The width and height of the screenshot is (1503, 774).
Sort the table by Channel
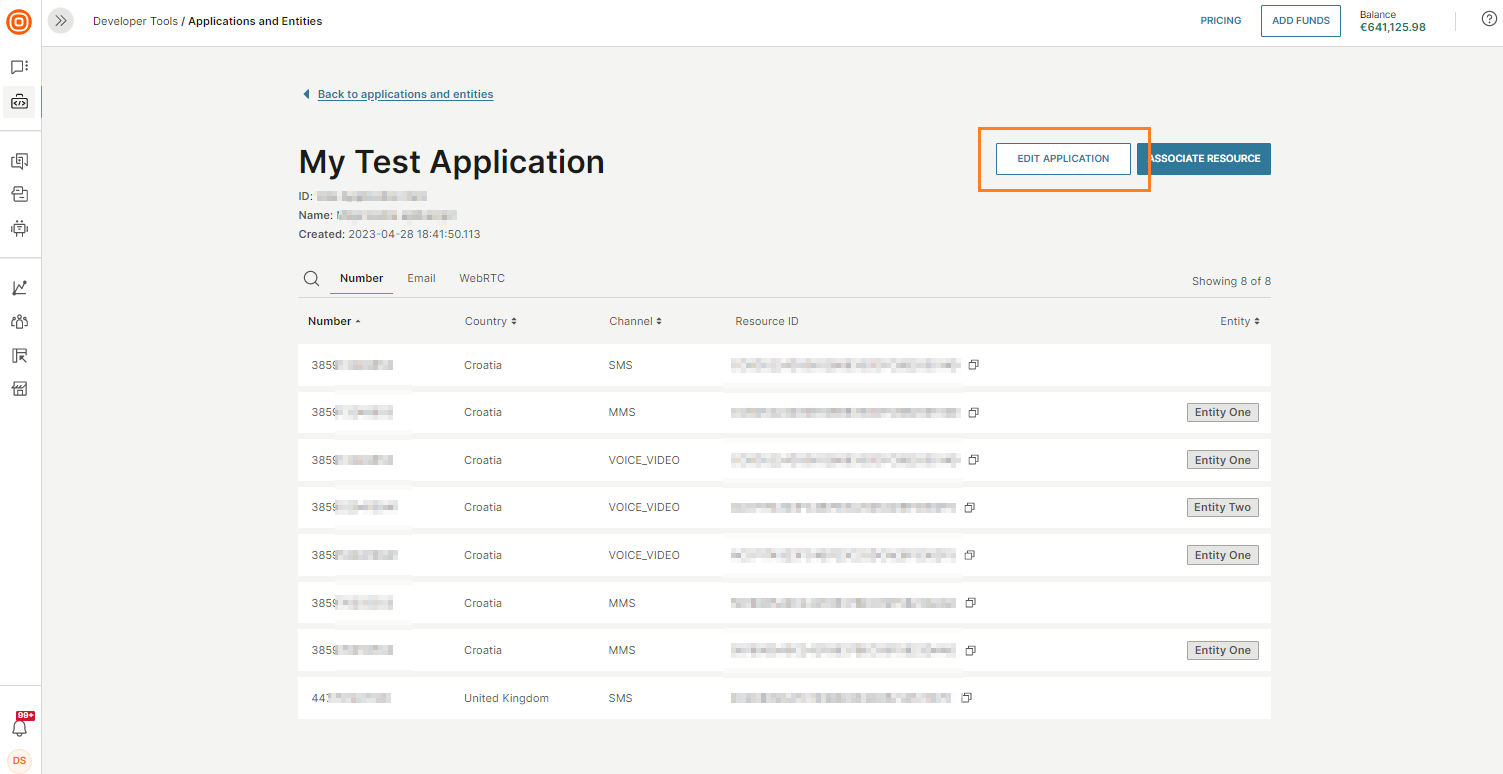coord(635,320)
